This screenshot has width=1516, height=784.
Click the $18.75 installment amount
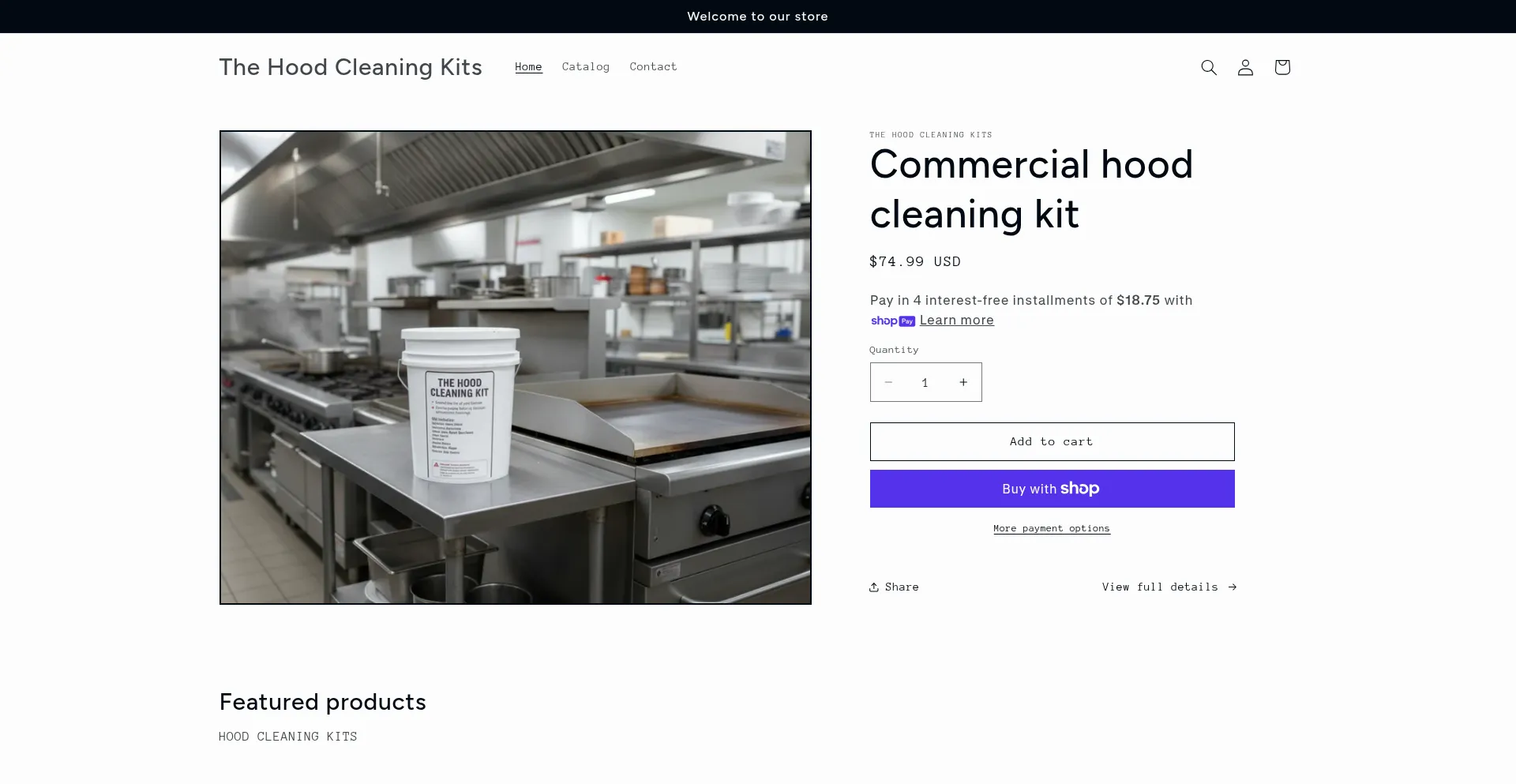[1138, 300]
